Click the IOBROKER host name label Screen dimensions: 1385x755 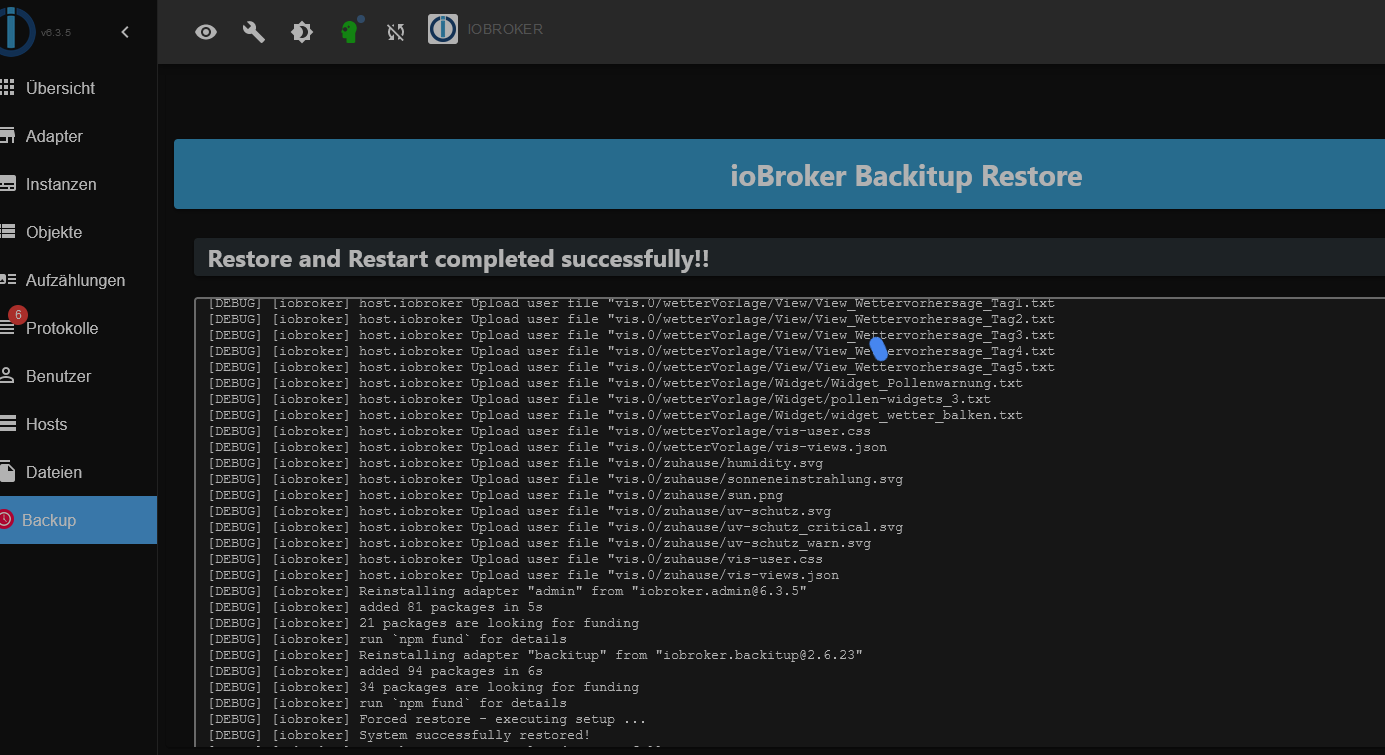[x=505, y=29]
